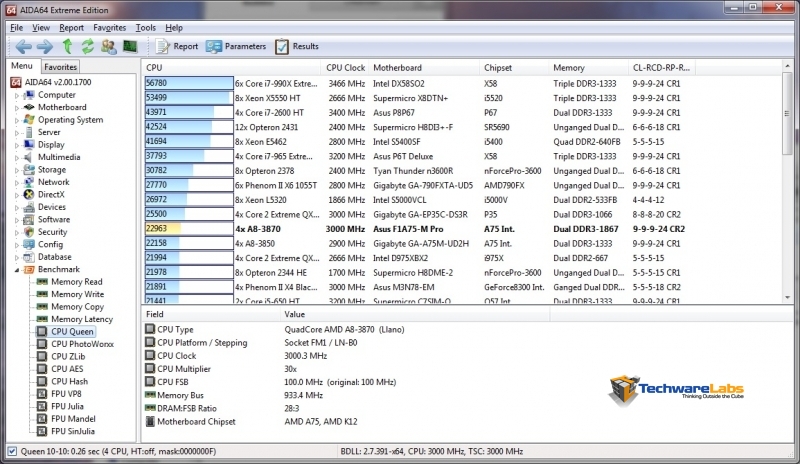This screenshot has width=800, height=464.
Task: Select the Benchmark folder icon
Action: point(29,270)
